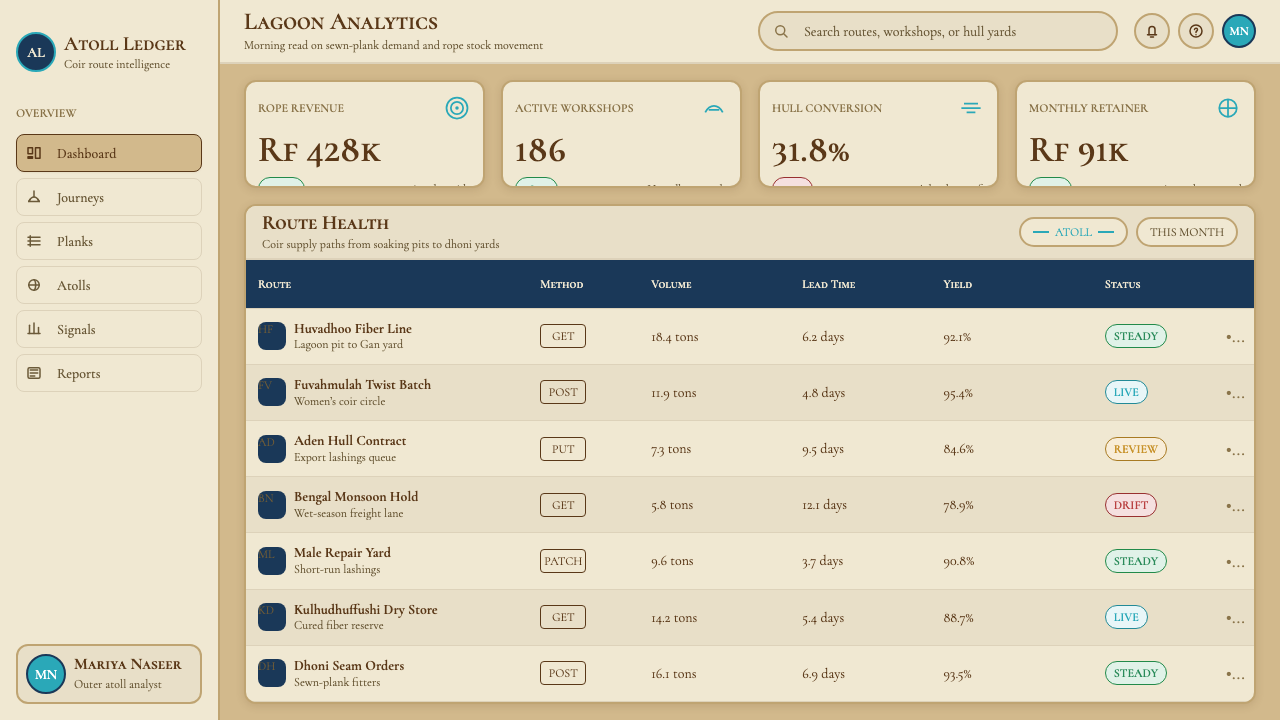The height and width of the screenshot is (720, 1280).
Task: Open more options for Aden Hull Contract
Action: pyautogui.click(x=1236, y=450)
